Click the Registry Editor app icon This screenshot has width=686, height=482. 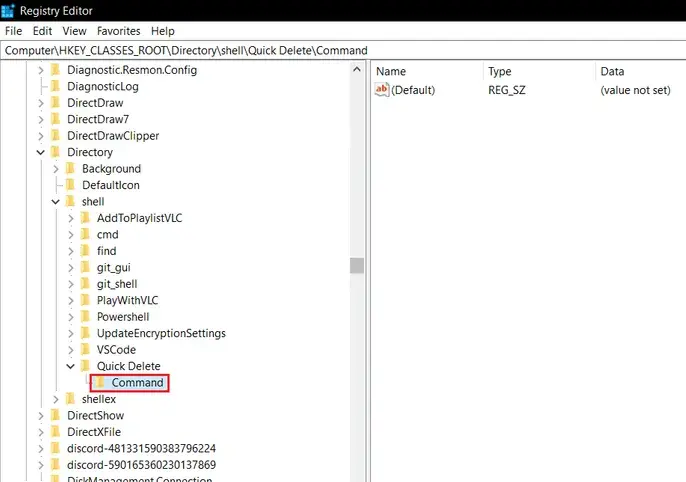tap(8, 10)
